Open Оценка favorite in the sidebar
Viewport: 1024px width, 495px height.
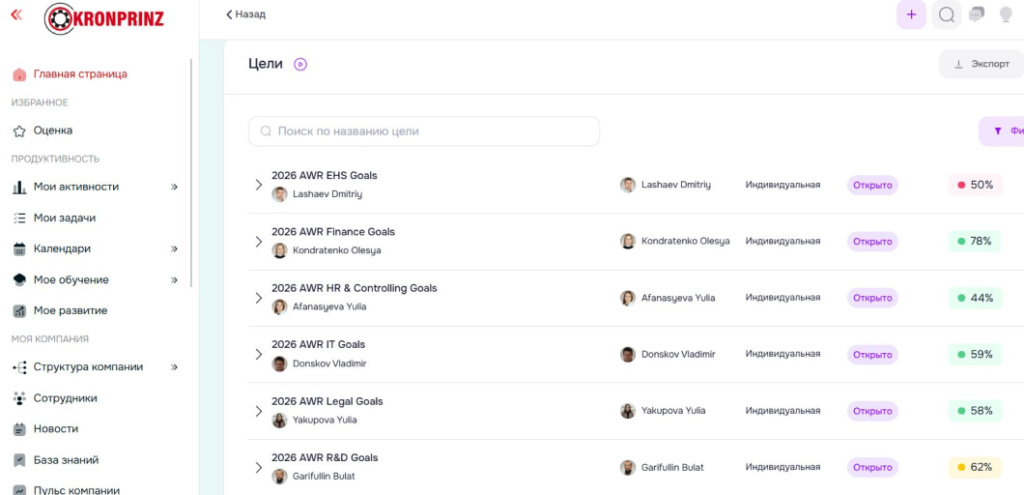53,131
